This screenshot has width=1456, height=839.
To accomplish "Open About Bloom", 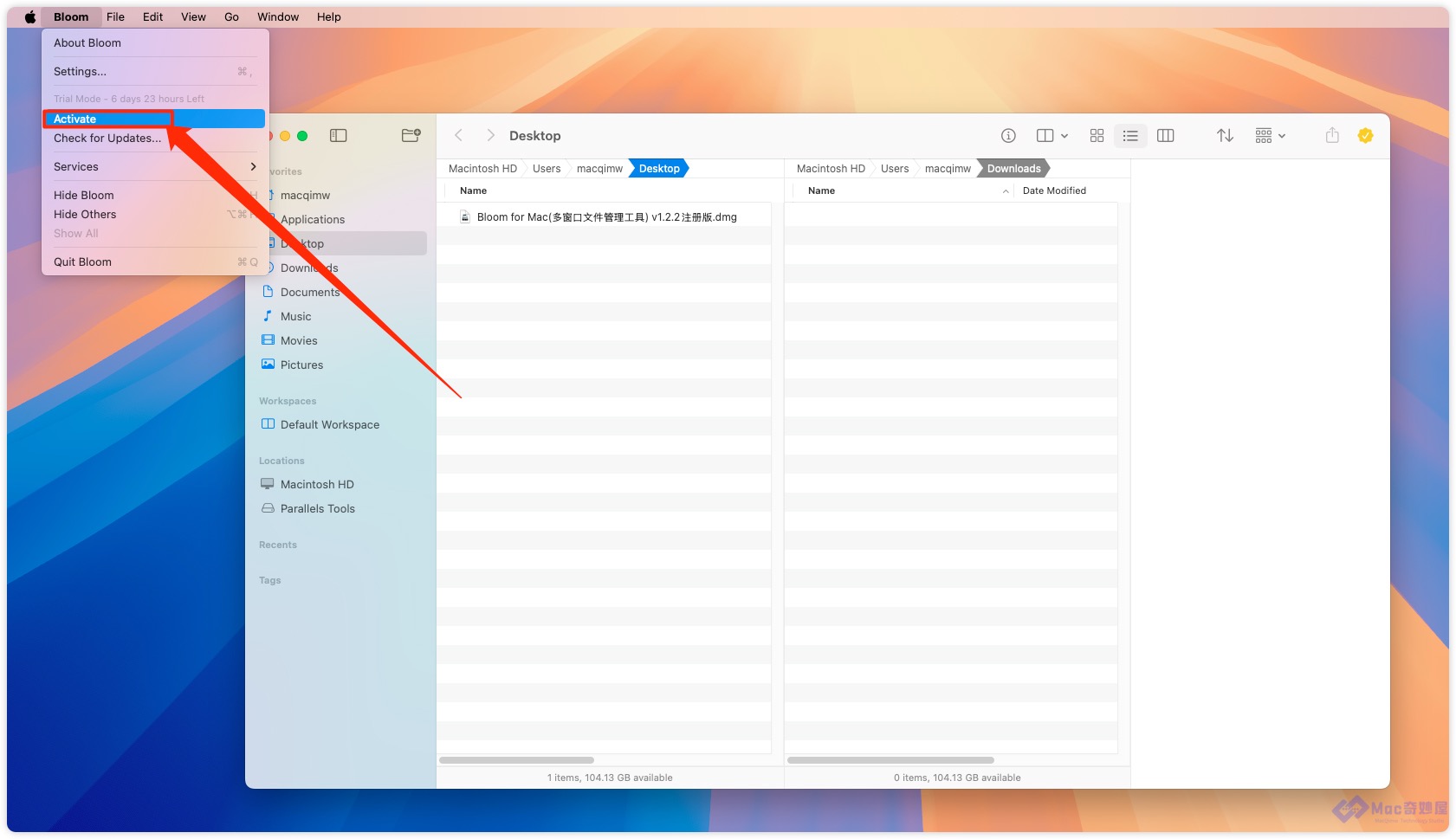I will tap(155, 42).
